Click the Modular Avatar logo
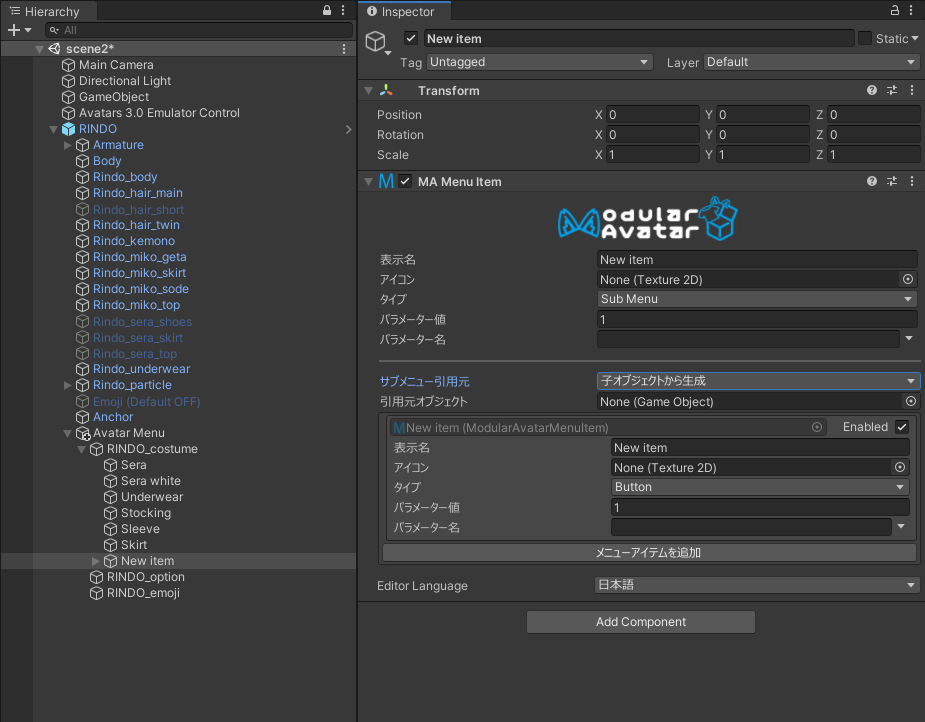 coord(648,219)
